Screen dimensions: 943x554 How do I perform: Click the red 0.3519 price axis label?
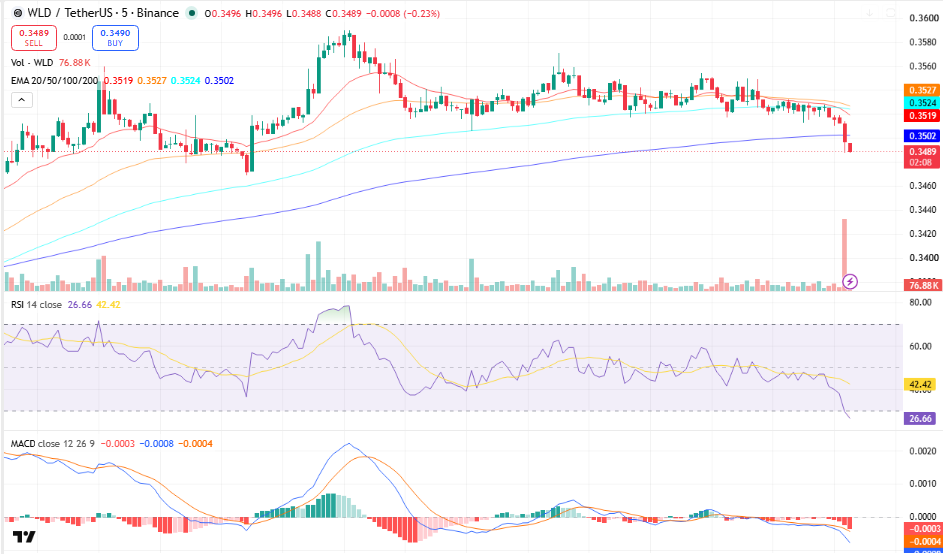[921, 114]
